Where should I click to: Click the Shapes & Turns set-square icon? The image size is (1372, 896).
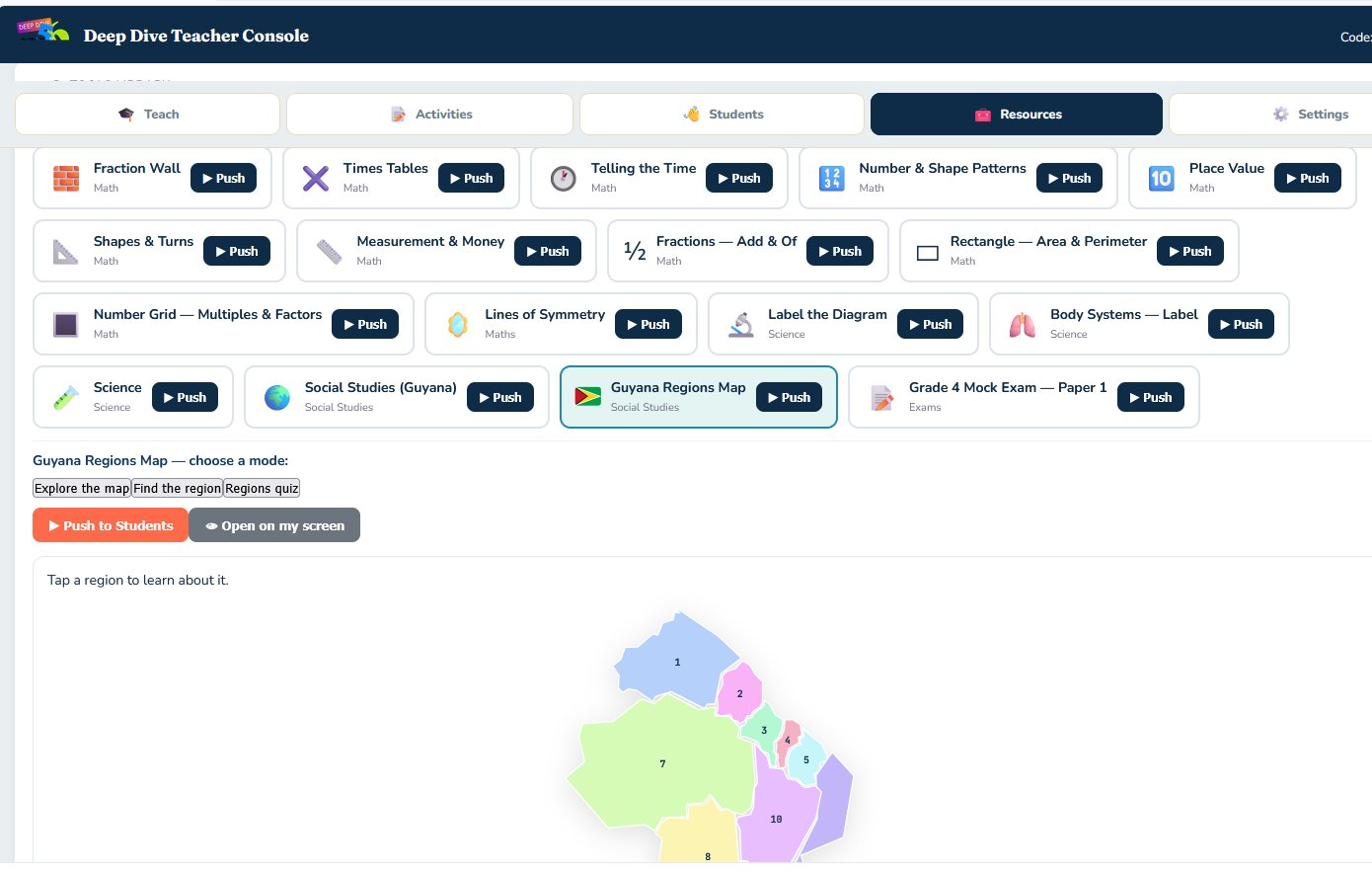click(x=65, y=251)
